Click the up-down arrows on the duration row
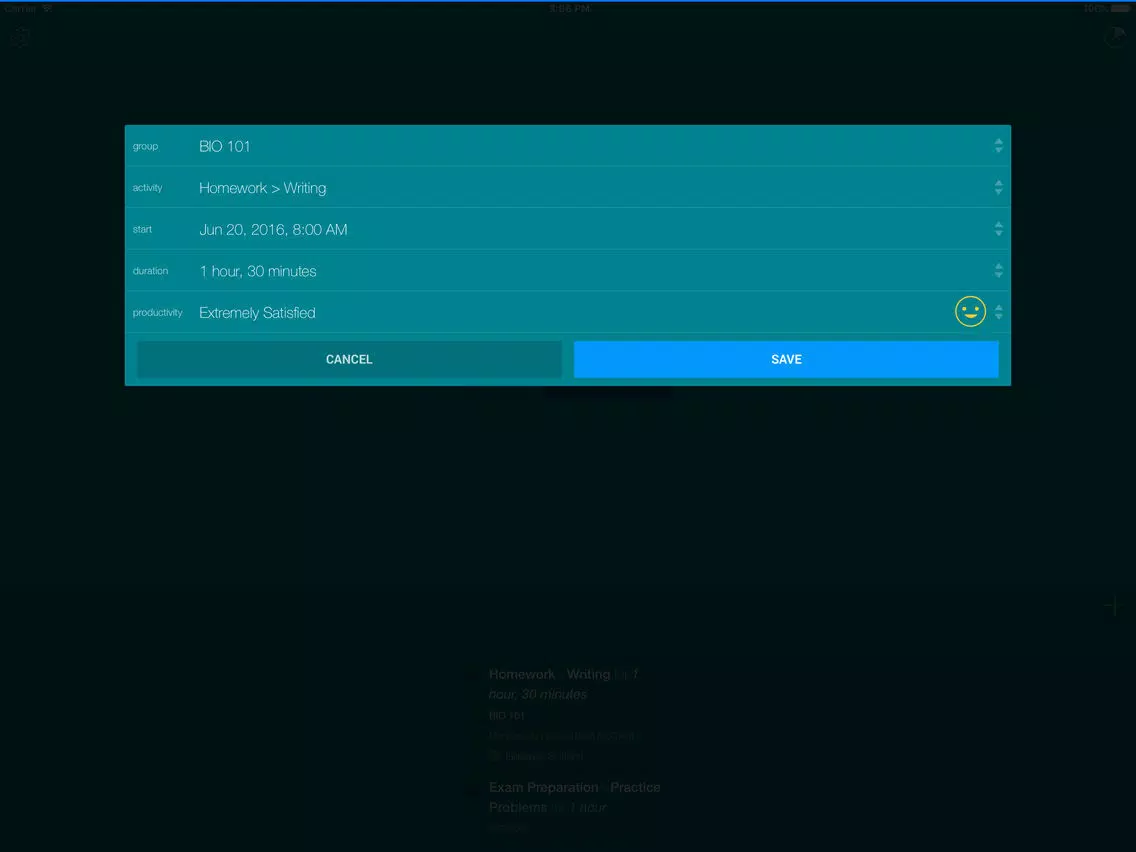Image resolution: width=1136 pixels, height=852 pixels. [998, 271]
